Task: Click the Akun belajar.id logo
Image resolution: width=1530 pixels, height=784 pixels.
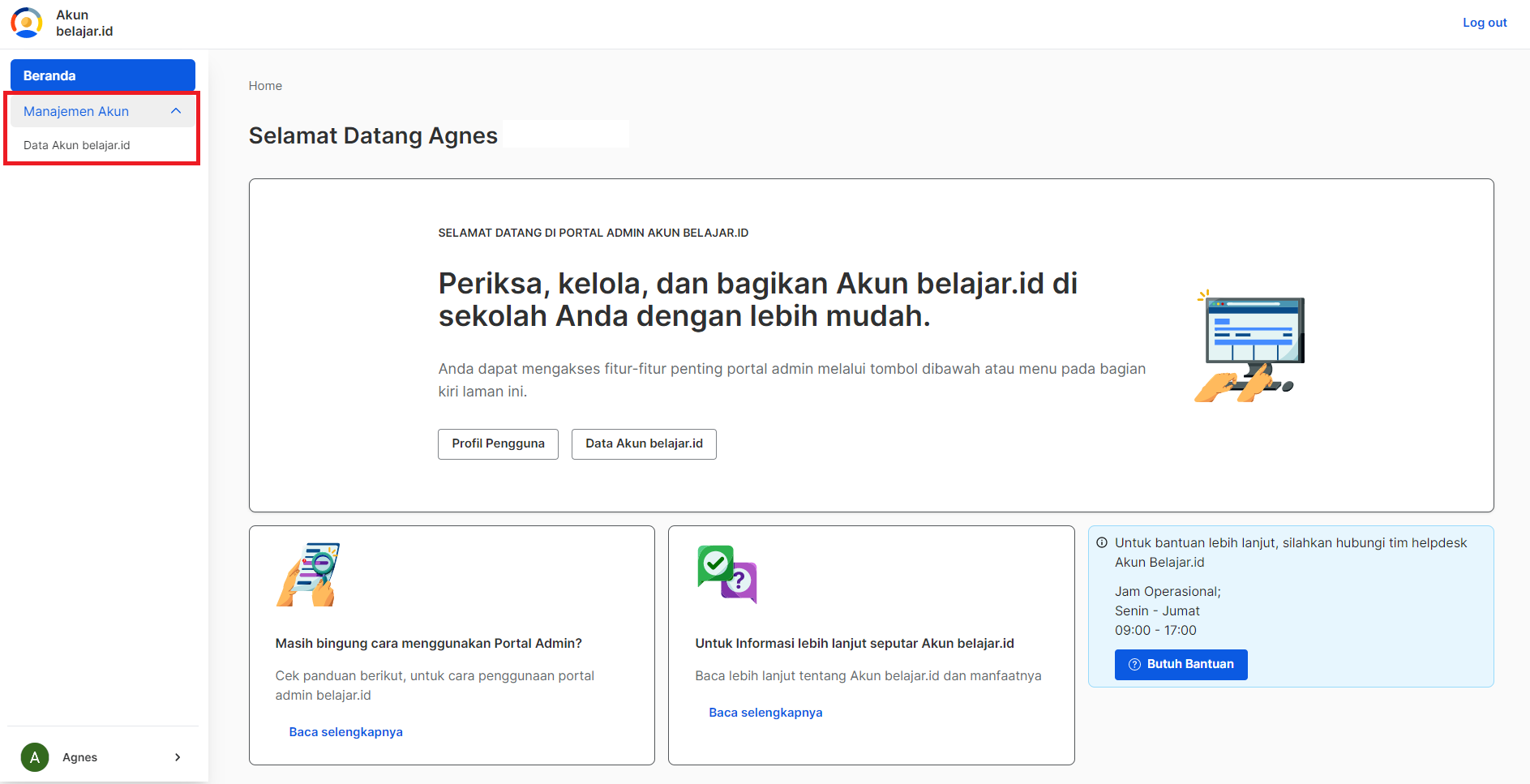Action: tap(27, 22)
